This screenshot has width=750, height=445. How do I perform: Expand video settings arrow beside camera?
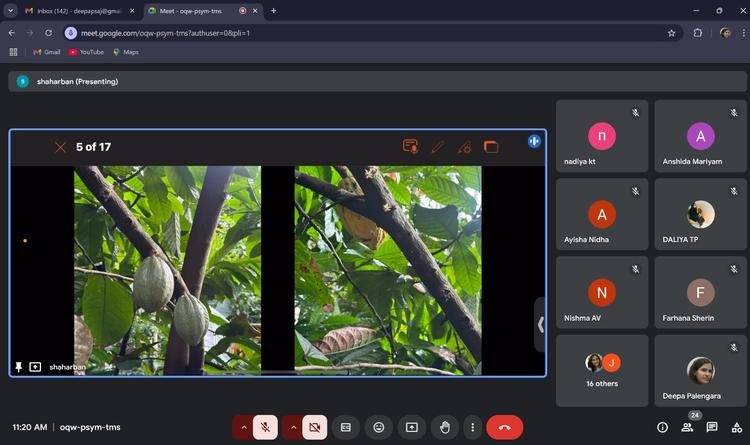(x=293, y=427)
